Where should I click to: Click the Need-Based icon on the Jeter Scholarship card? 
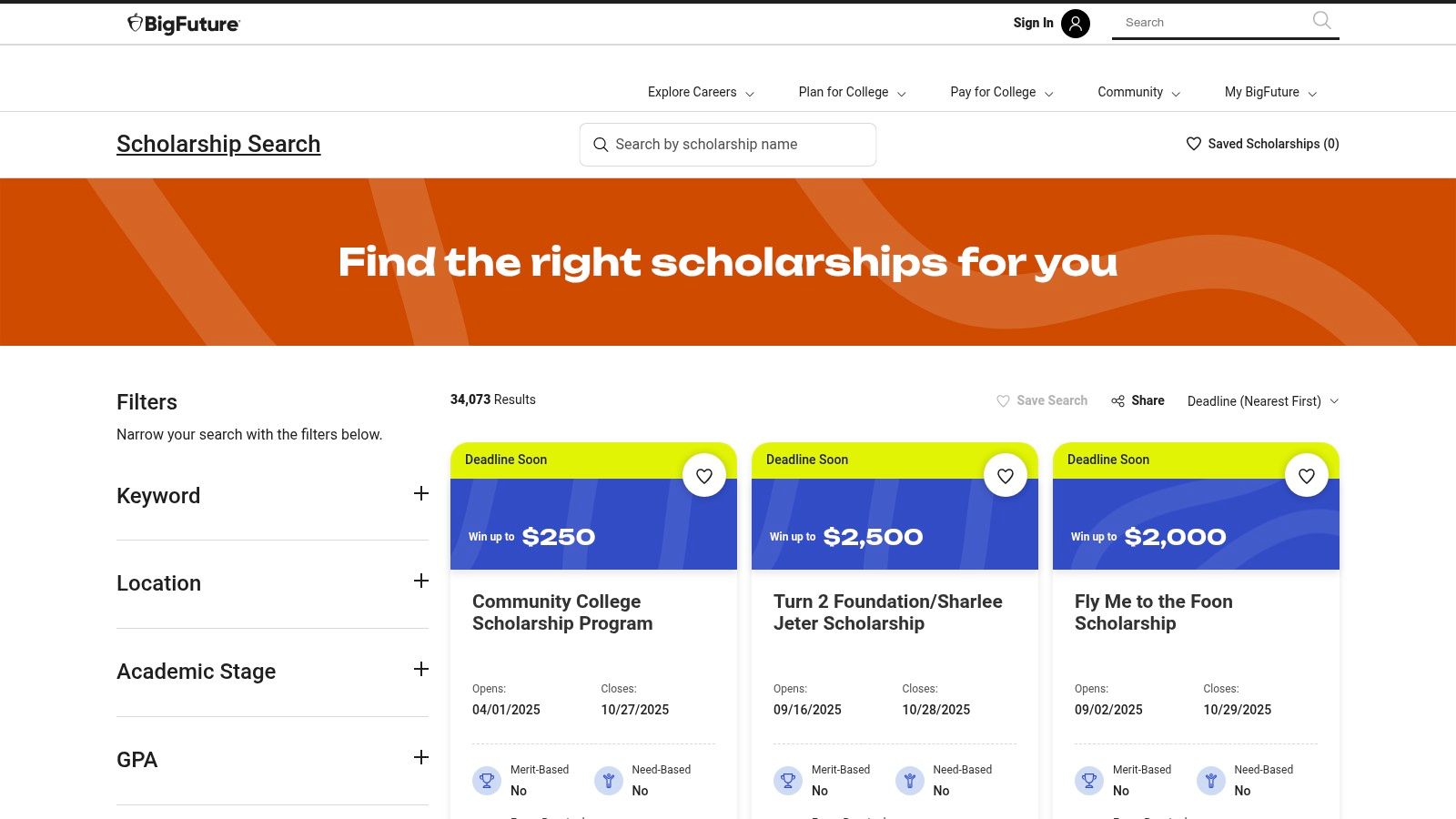(x=909, y=780)
